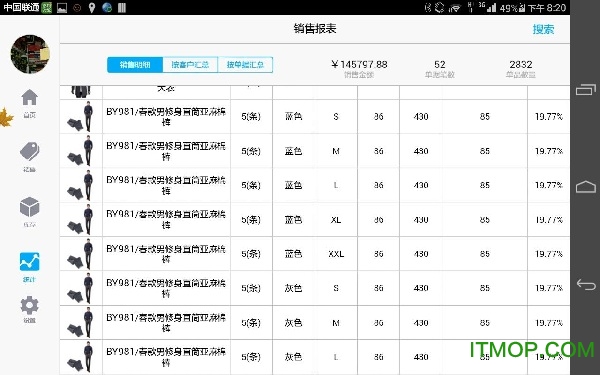Switch to the 按客户汇总 tab

pyautogui.click(x=190, y=65)
